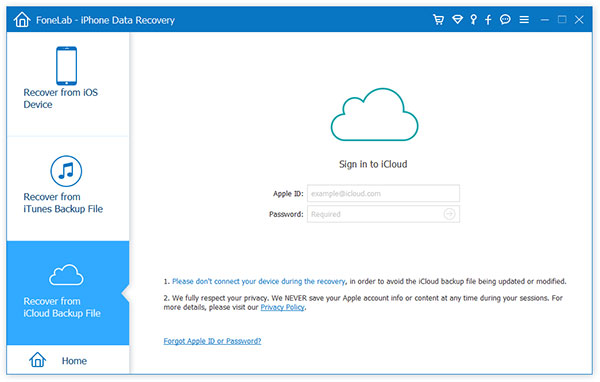Click the Apple ID input field
Image resolution: width=600 pixels, height=382 pixels.
[383, 193]
